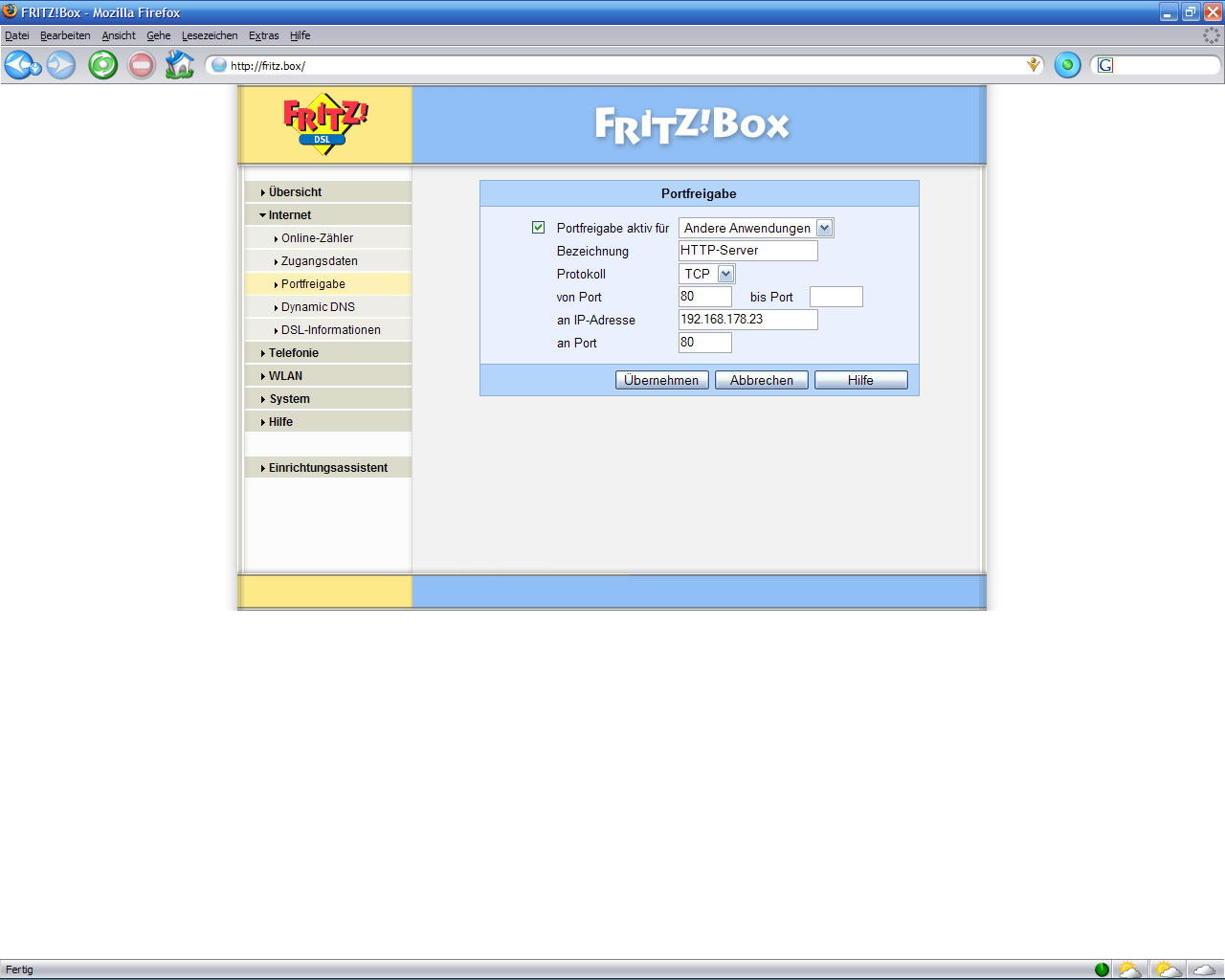Click the Protokoll label
1225x980 pixels.
tap(581, 274)
